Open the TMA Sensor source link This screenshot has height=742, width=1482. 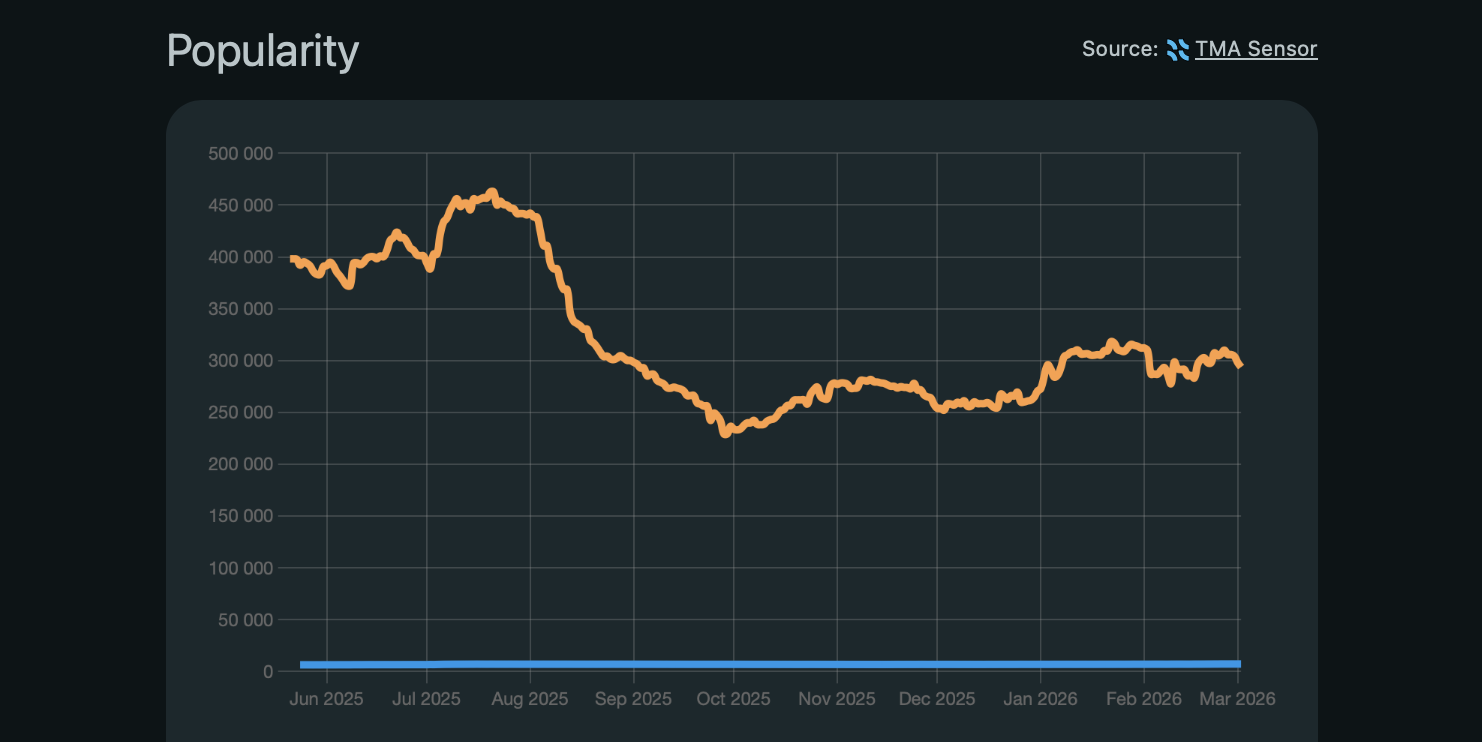[1256, 49]
